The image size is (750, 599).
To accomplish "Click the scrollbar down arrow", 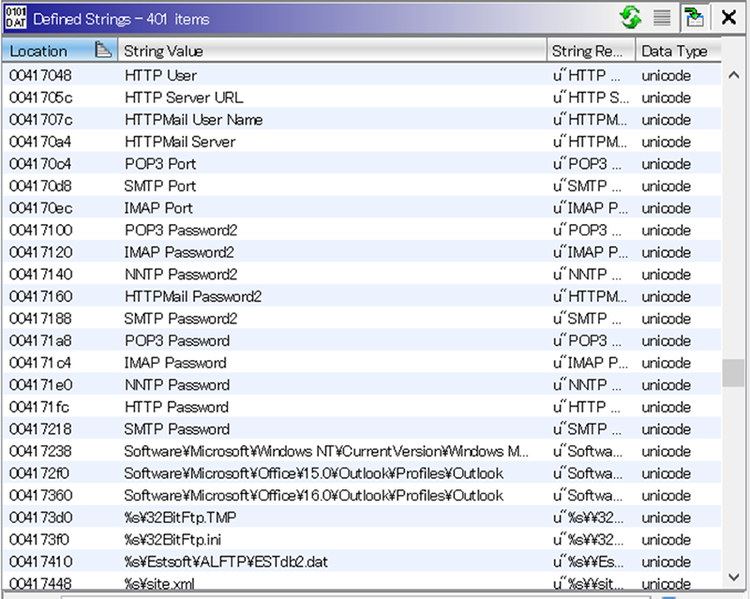I will point(733,577).
